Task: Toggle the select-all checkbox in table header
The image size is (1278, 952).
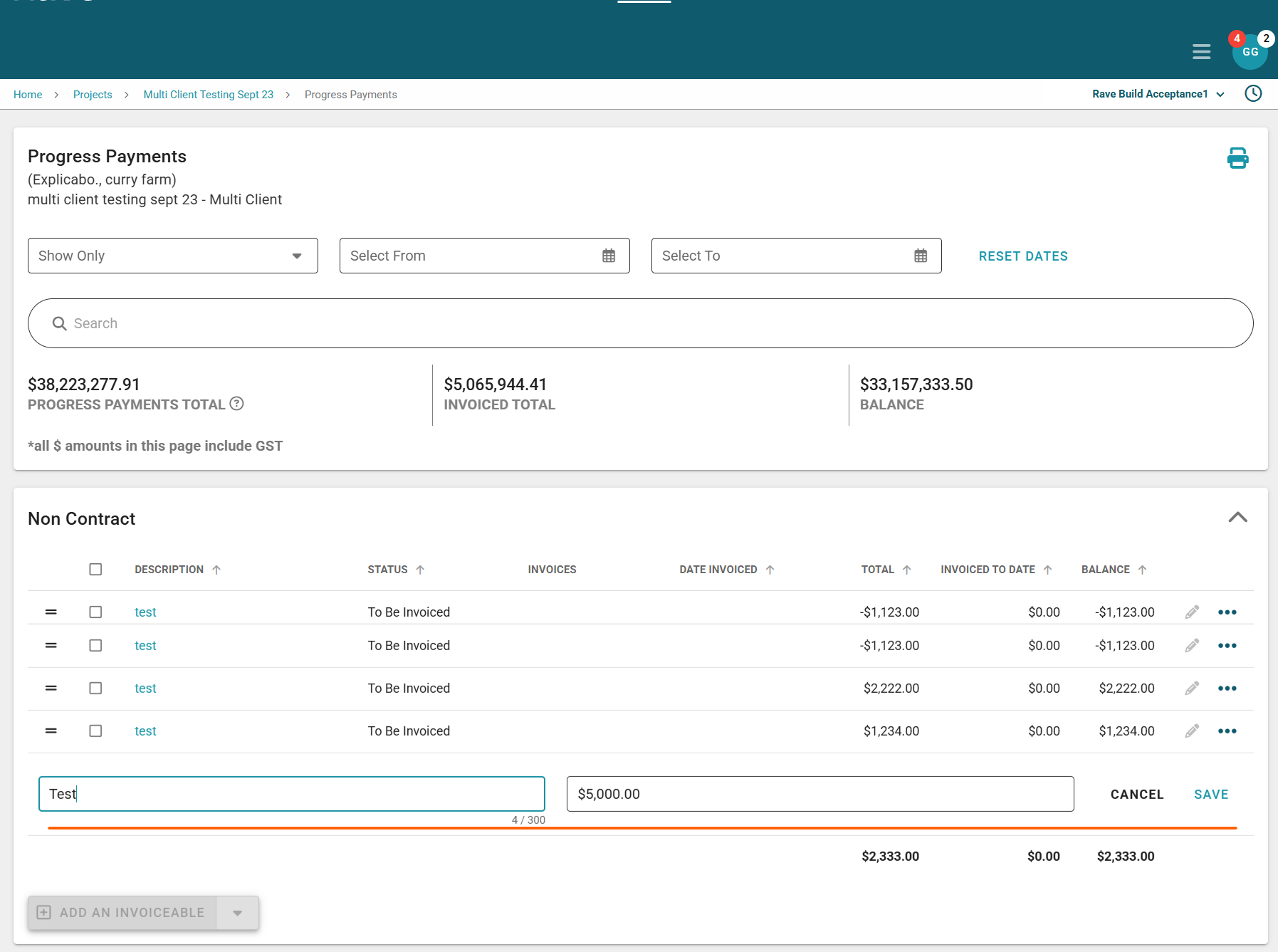Action: click(x=95, y=570)
